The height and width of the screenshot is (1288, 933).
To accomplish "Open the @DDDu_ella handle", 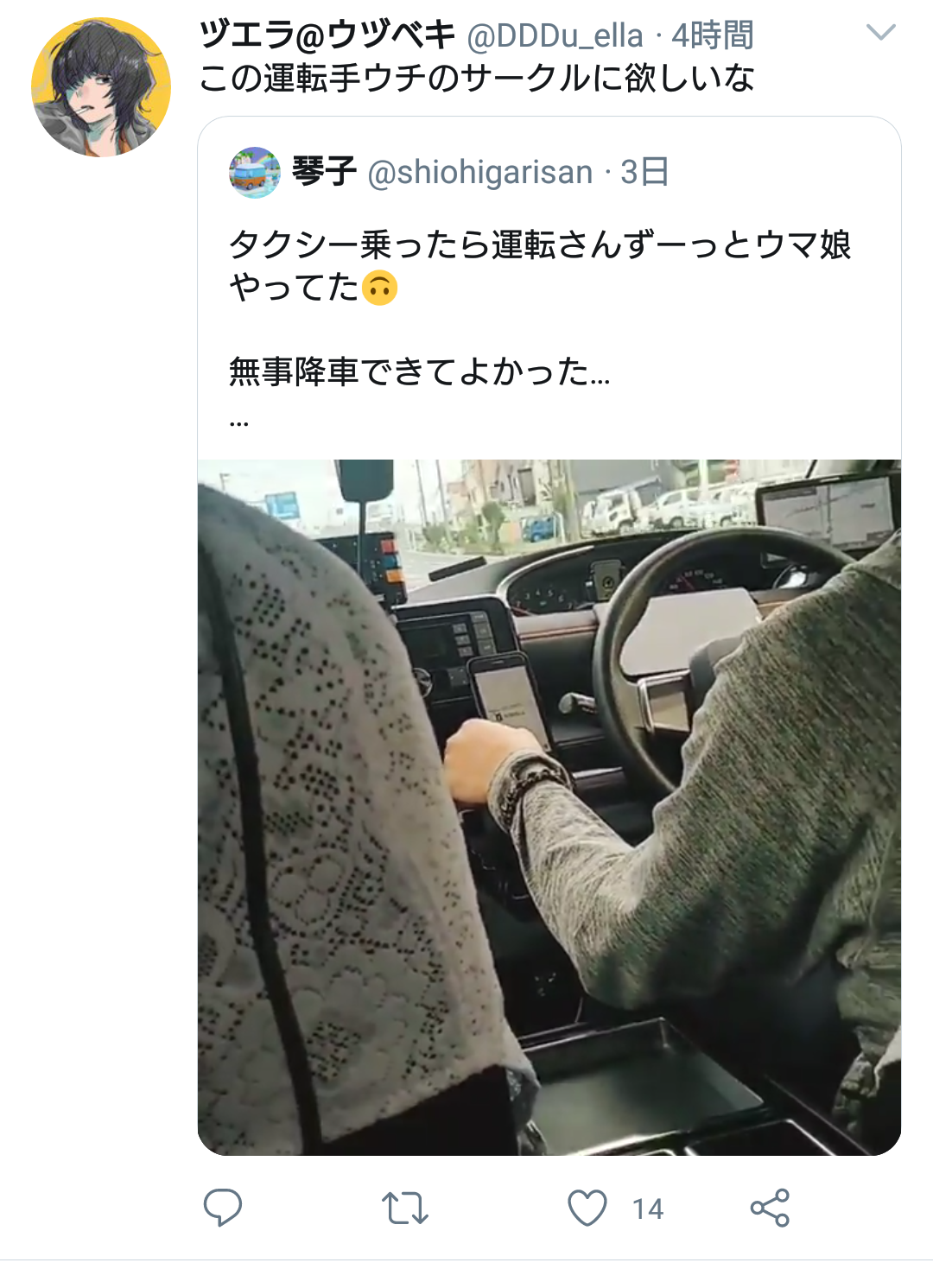I will [x=555, y=36].
